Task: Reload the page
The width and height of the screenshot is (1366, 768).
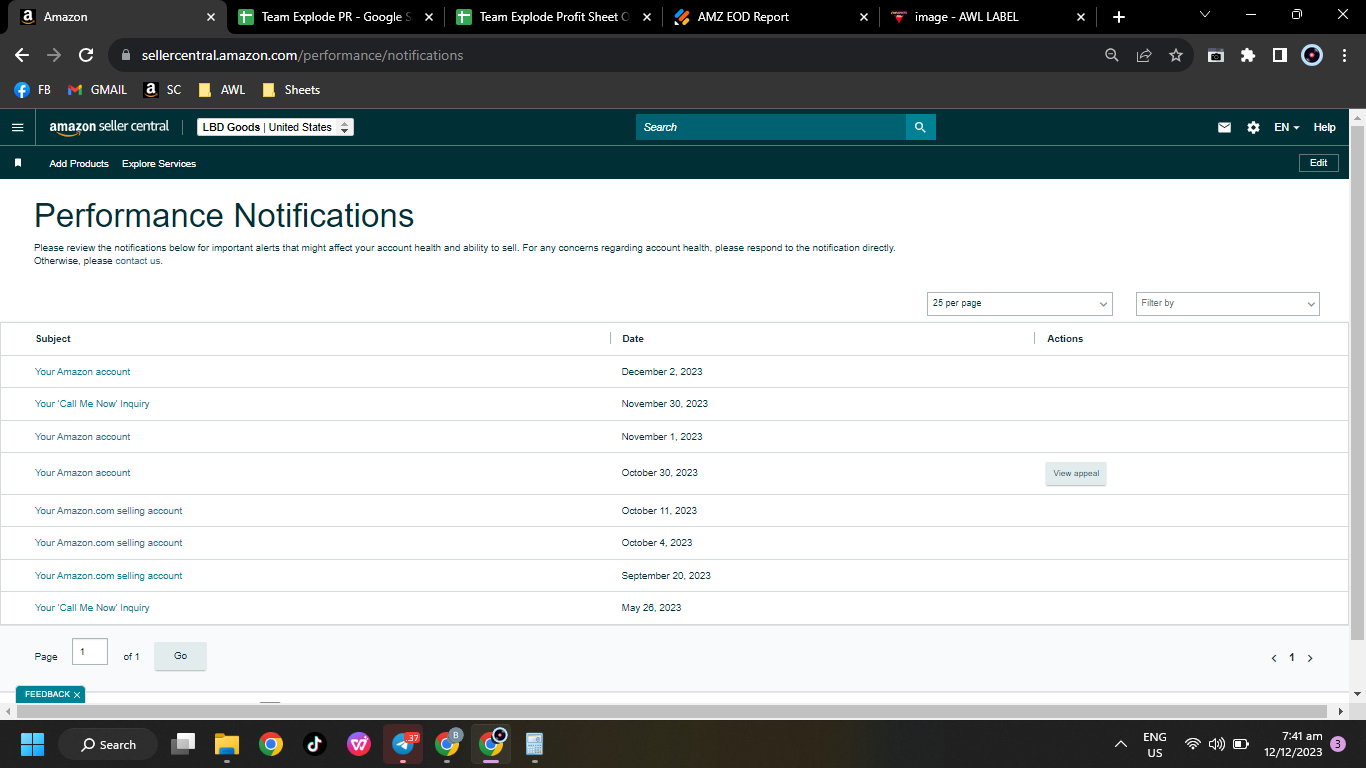Action: point(86,55)
